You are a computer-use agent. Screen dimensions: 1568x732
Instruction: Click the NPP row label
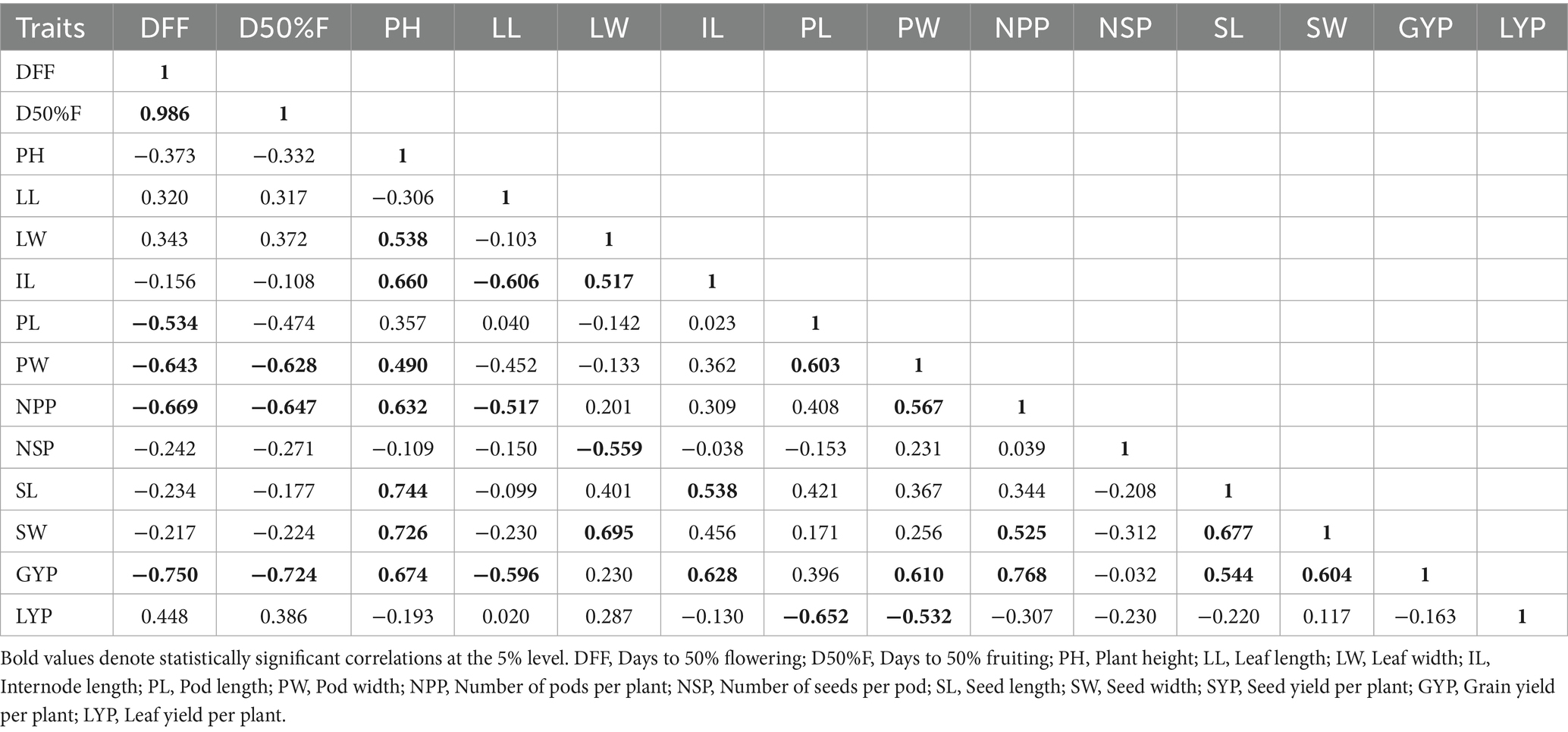click(36, 407)
